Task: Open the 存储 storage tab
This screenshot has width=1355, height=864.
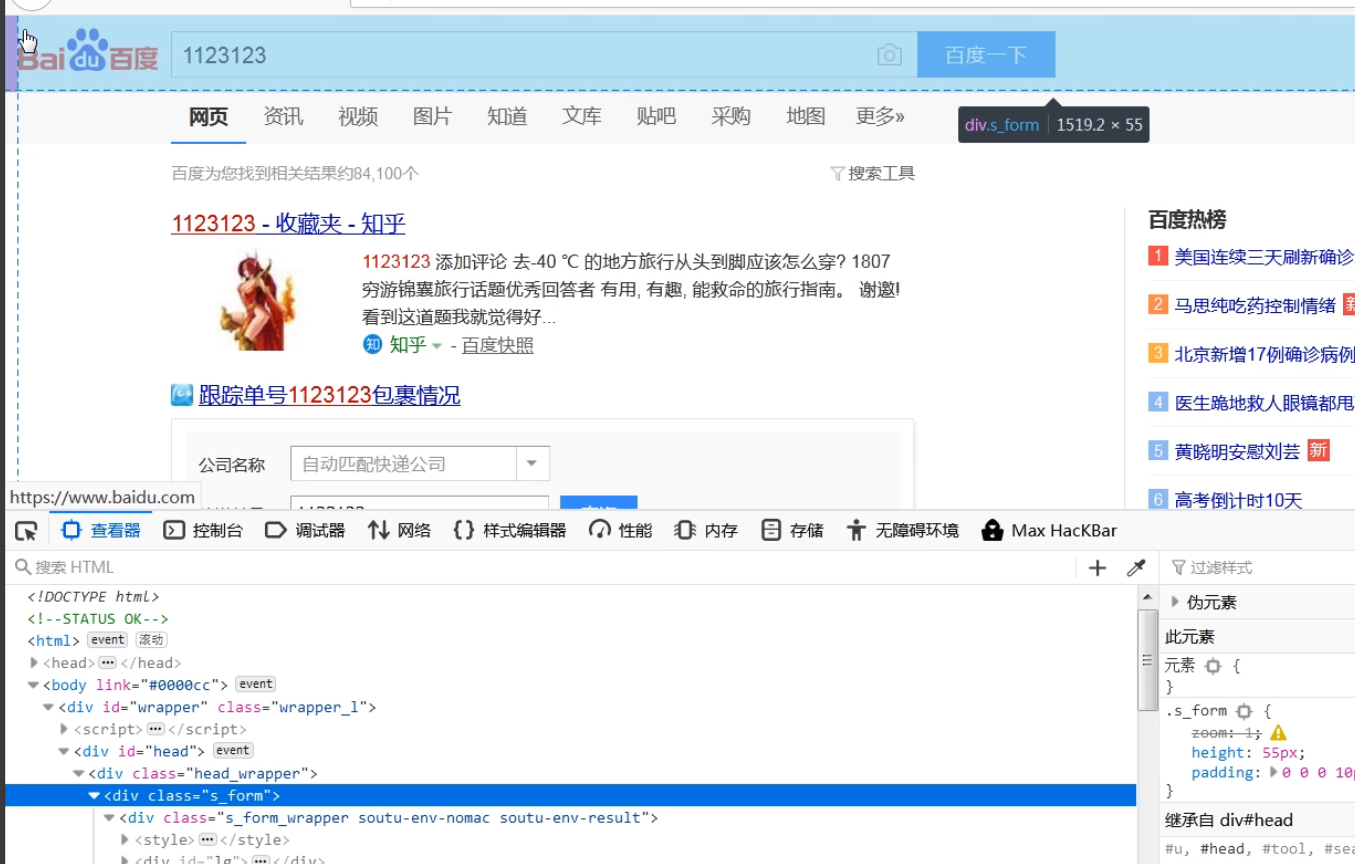Action: [793, 531]
